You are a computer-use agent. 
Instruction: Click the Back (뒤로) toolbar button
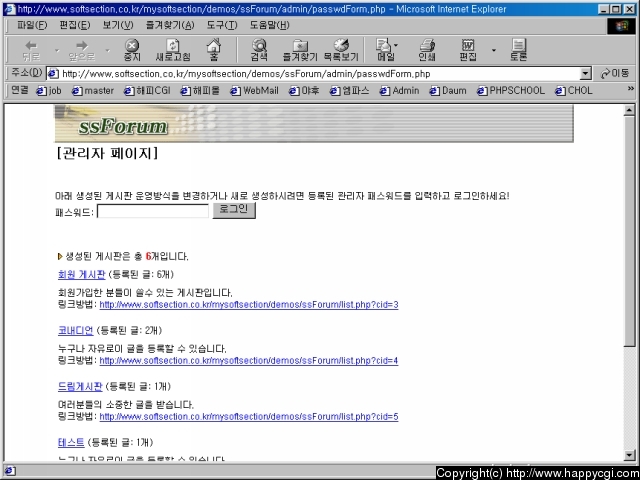point(31,50)
